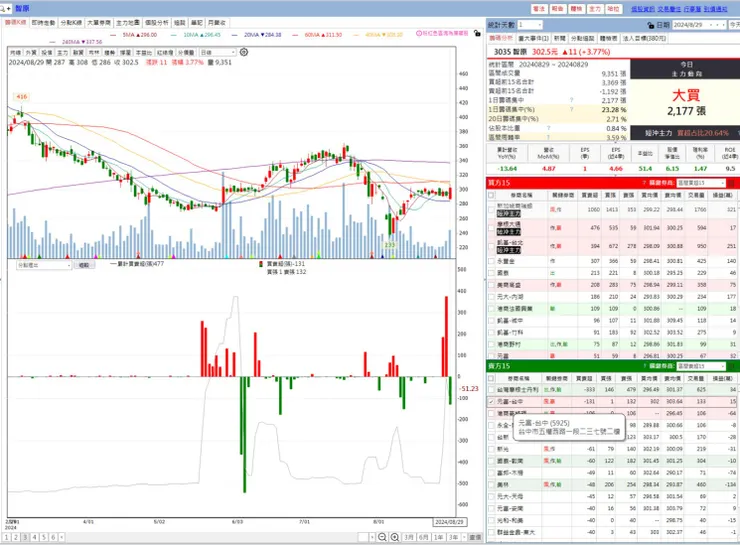
Task: Open the 日線 period dropdown
Action: 218,52
